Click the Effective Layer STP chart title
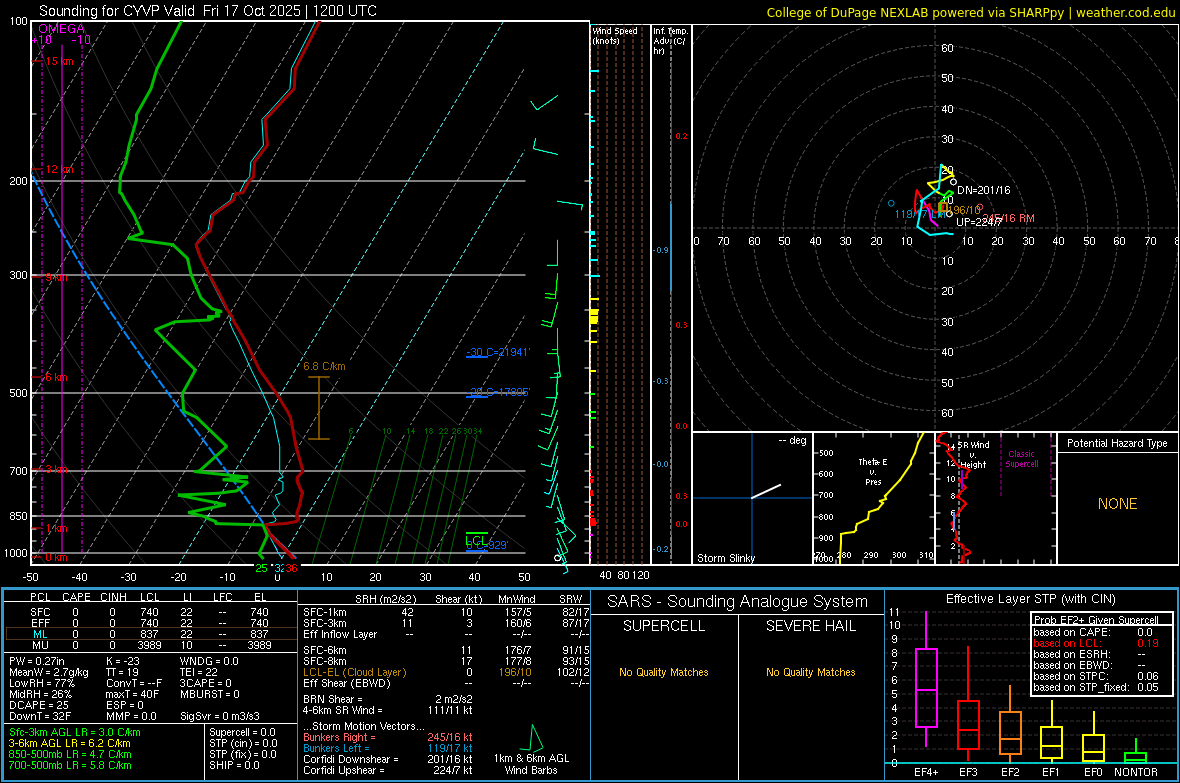 click(x=1030, y=599)
